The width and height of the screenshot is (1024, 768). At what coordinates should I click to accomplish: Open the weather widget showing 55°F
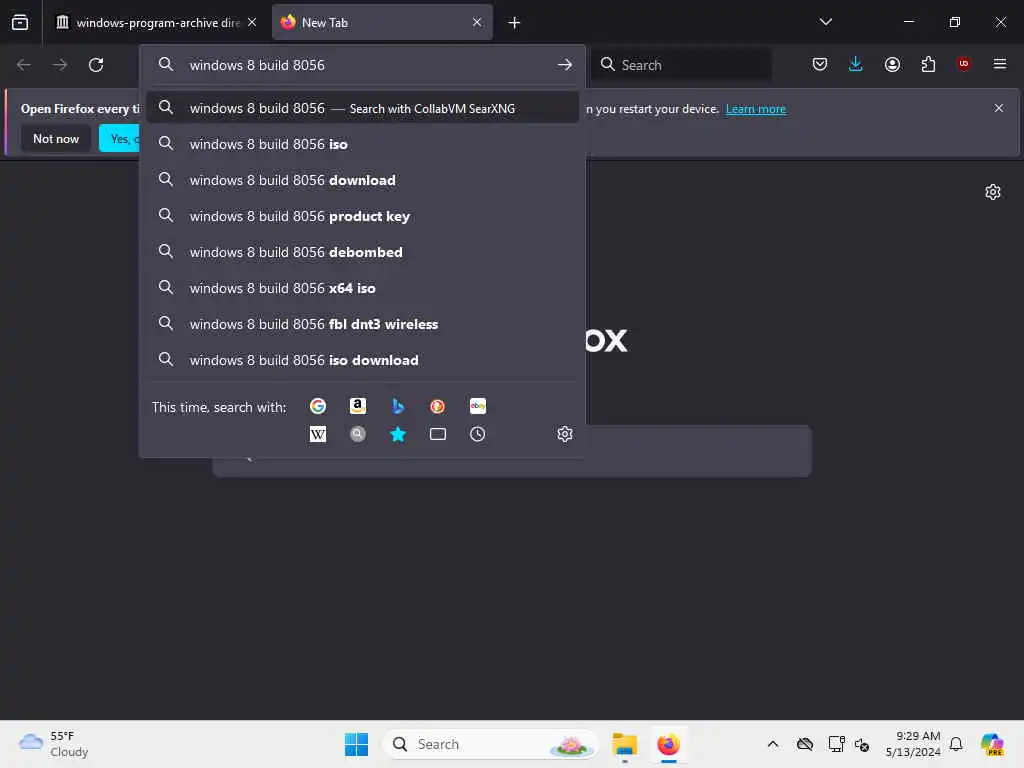54,744
